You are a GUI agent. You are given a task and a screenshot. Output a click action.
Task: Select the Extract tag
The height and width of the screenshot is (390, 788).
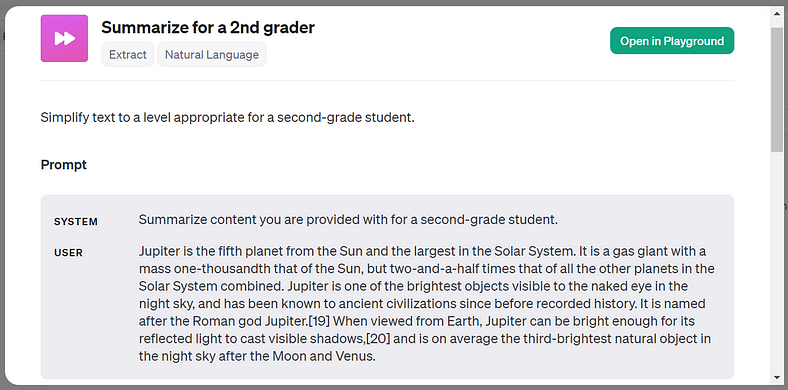pyautogui.click(x=128, y=54)
